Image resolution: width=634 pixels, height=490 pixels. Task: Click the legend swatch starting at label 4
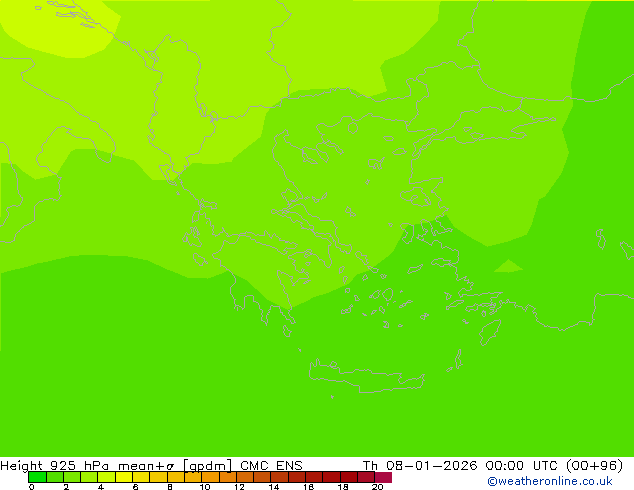(106, 477)
